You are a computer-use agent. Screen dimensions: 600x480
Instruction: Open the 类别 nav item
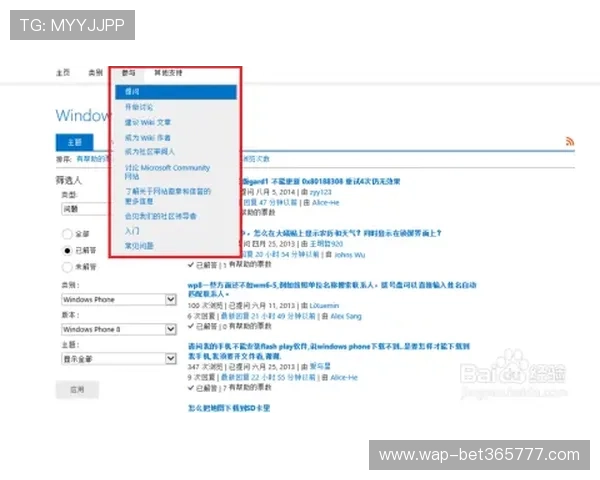(x=95, y=73)
